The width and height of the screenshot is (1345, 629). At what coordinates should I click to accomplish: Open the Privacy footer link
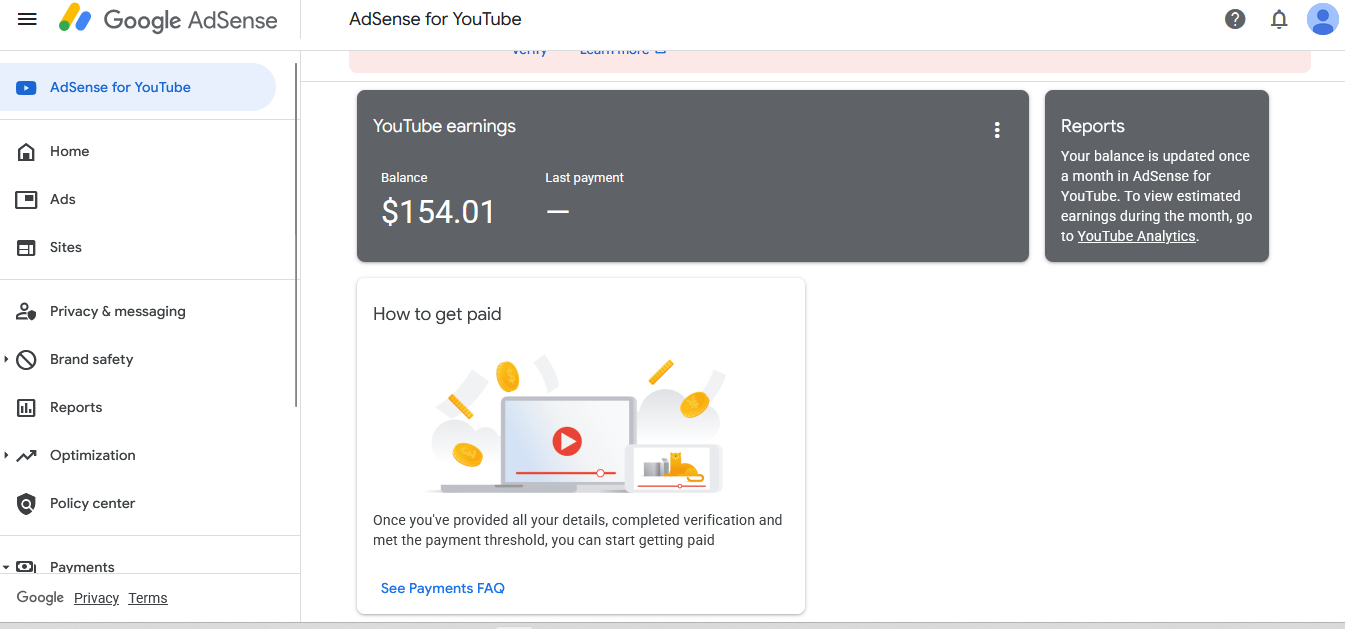[96, 598]
